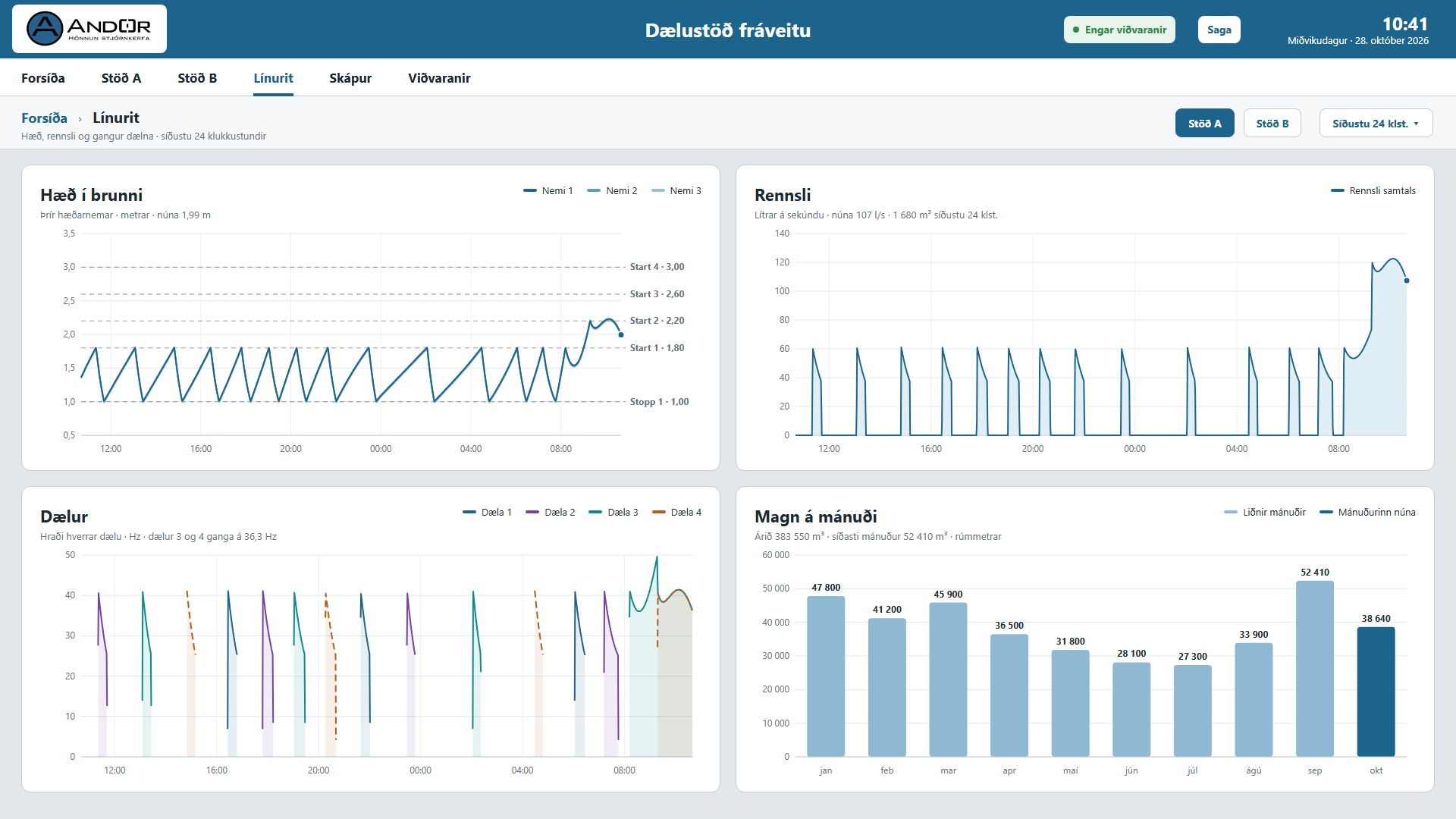The width and height of the screenshot is (1456, 819).
Task: Click the Hæð í brunni chart title
Action: click(92, 195)
